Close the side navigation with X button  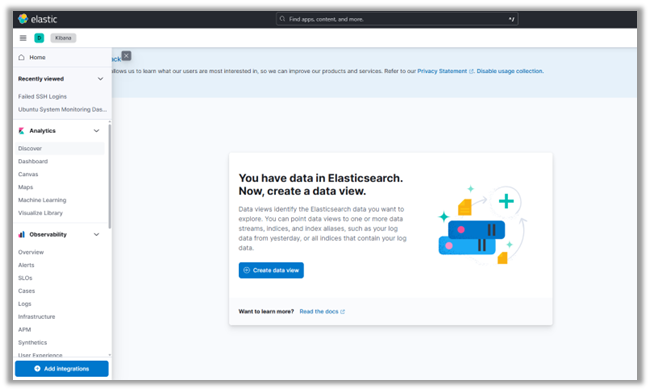click(126, 56)
